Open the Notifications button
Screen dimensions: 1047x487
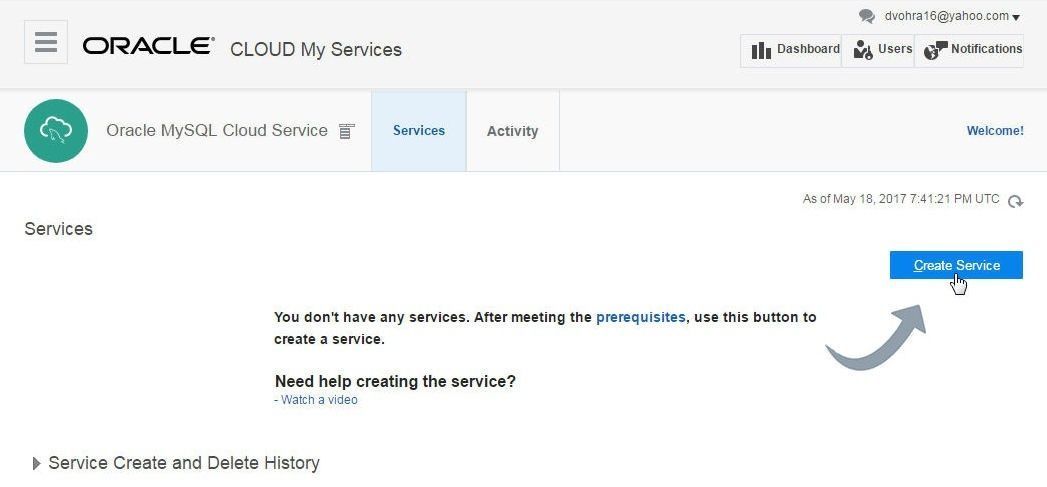coord(969,51)
